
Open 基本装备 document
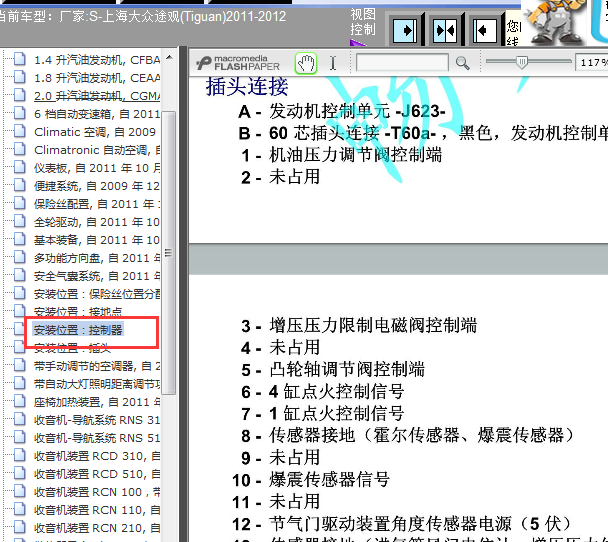point(97,240)
